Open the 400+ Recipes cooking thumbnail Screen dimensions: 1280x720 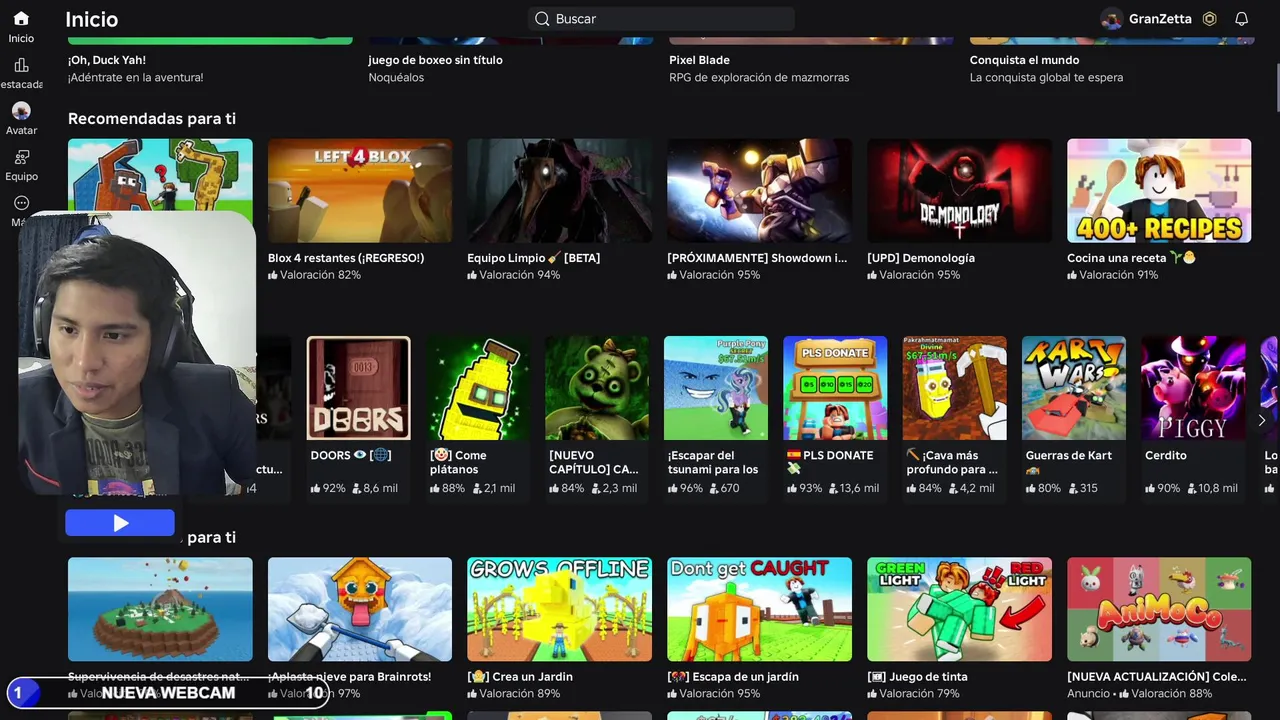pyautogui.click(x=1159, y=191)
